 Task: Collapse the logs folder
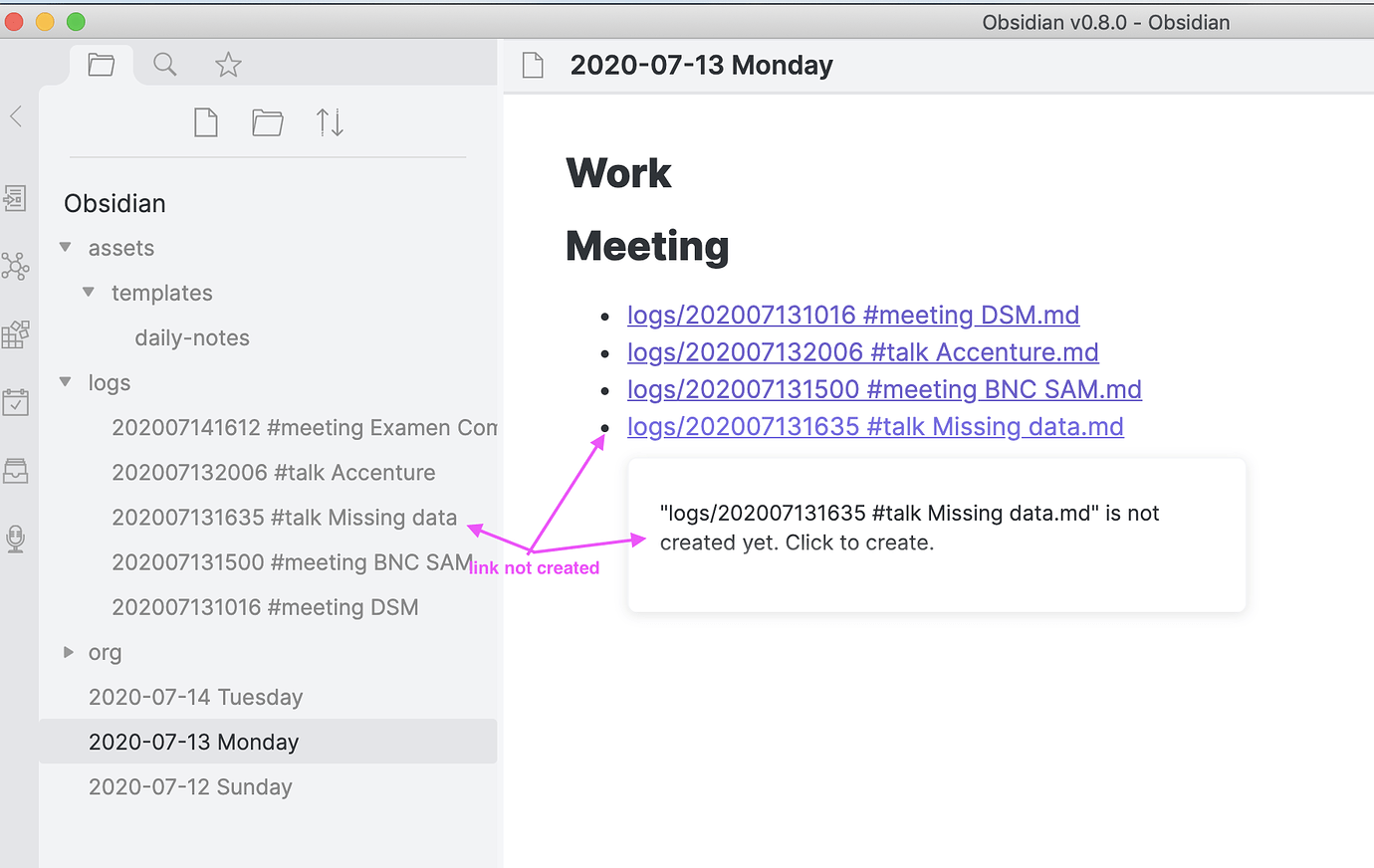point(66,382)
